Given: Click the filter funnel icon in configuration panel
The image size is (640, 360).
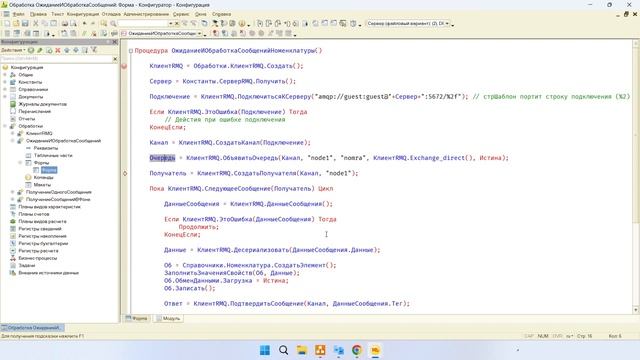Looking at the screenshot, I should (x=94, y=50).
